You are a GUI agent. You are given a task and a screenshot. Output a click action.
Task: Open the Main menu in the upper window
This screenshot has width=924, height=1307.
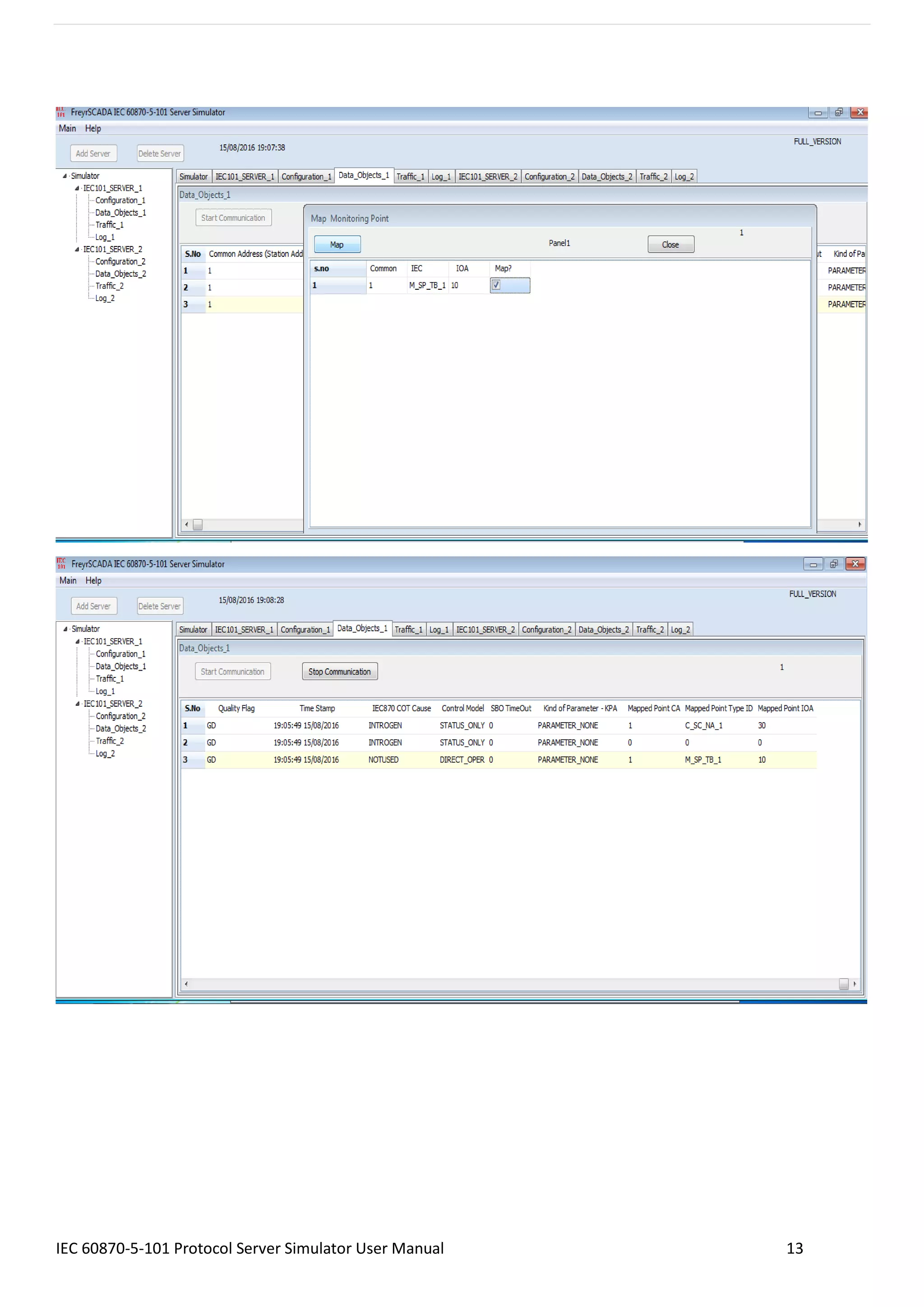pos(67,129)
